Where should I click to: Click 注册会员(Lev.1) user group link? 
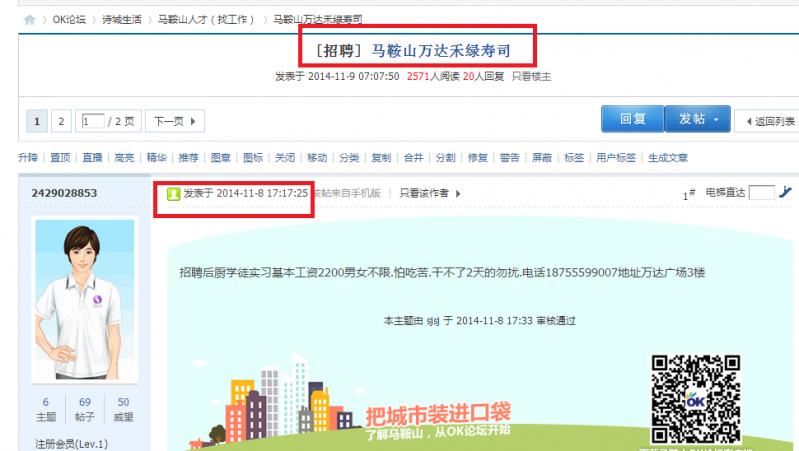[71, 444]
